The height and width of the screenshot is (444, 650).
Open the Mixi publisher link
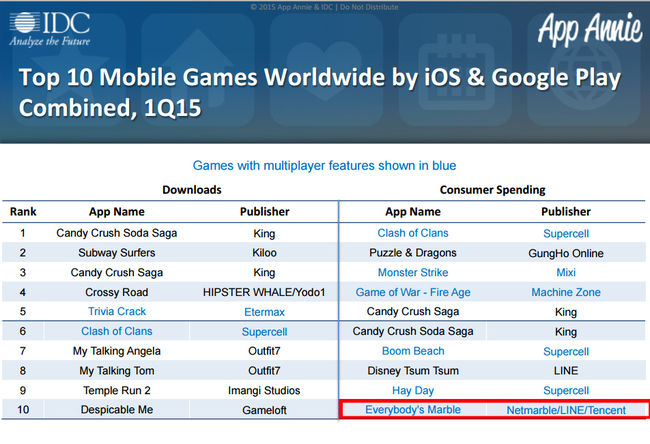click(x=566, y=272)
